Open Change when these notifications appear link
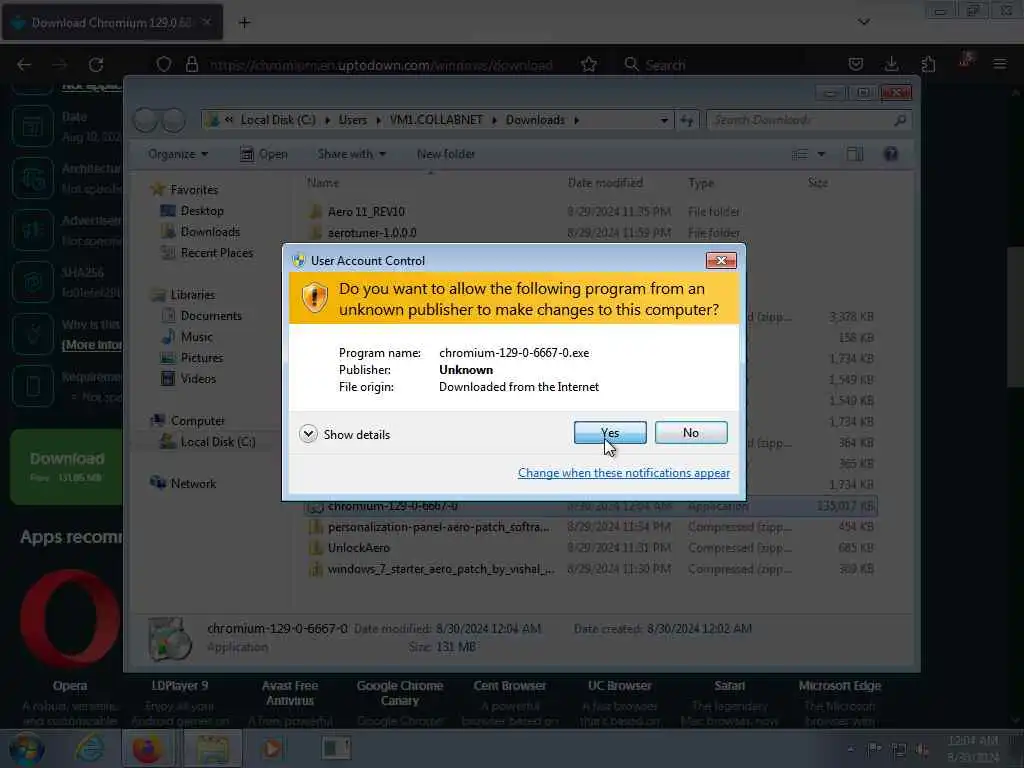 click(624, 473)
